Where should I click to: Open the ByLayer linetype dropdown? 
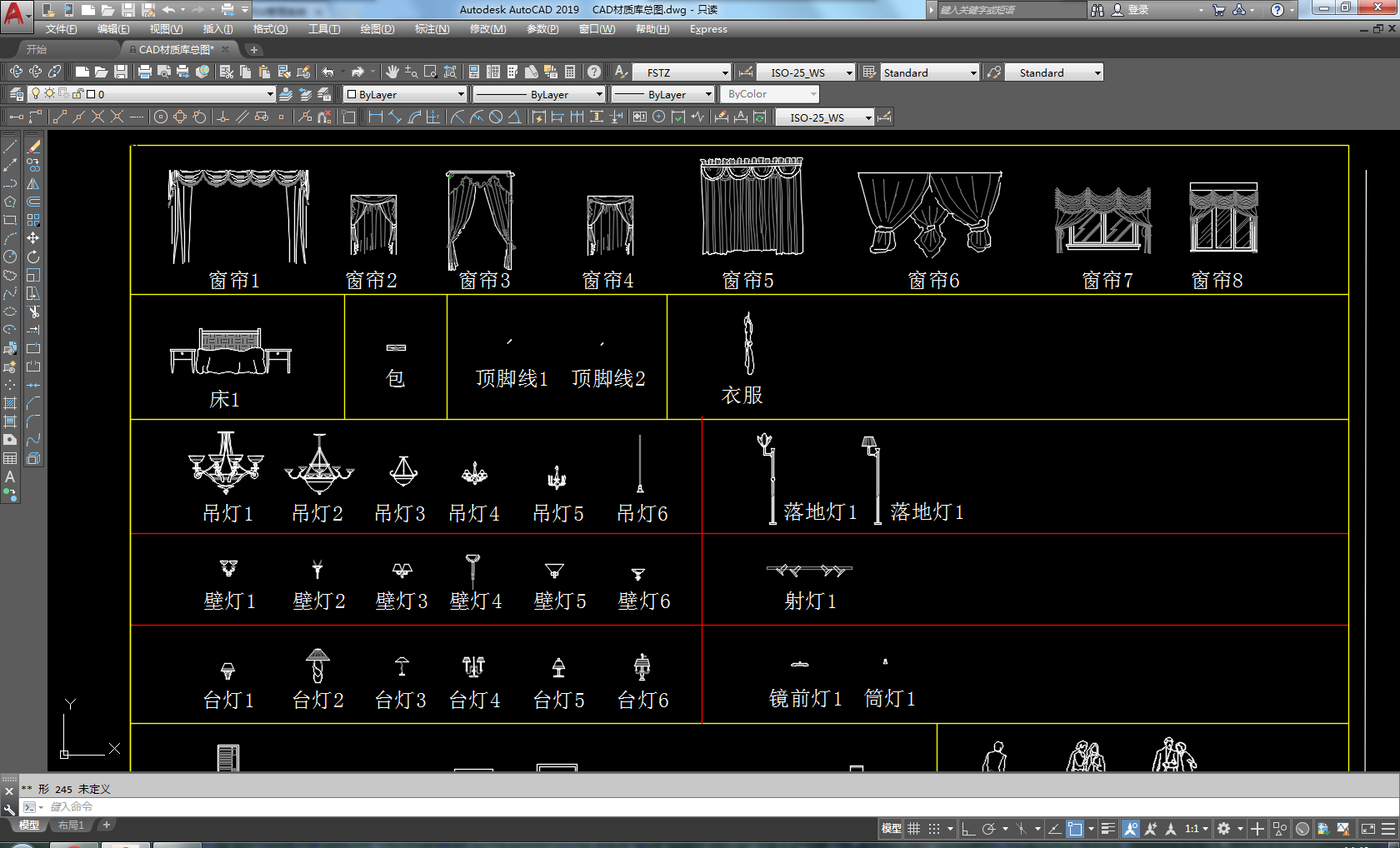tap(538, 94)
